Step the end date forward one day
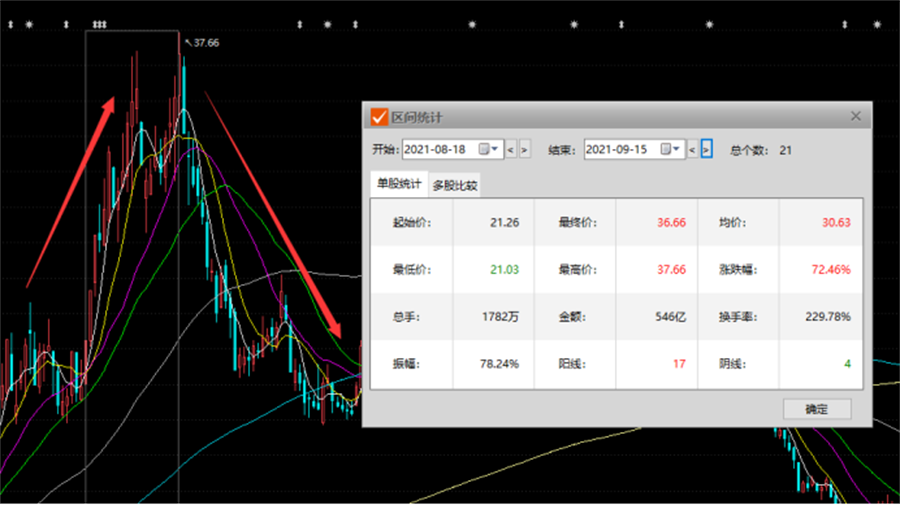The width and height of the screenshot is (900, 505). point(707,150)
